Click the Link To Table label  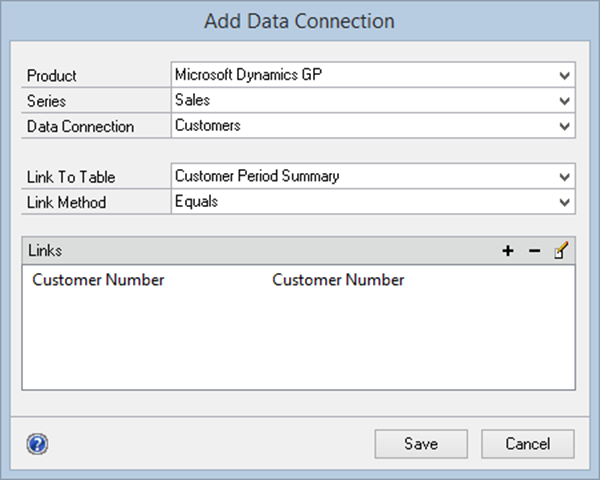[x=71, y=177]
